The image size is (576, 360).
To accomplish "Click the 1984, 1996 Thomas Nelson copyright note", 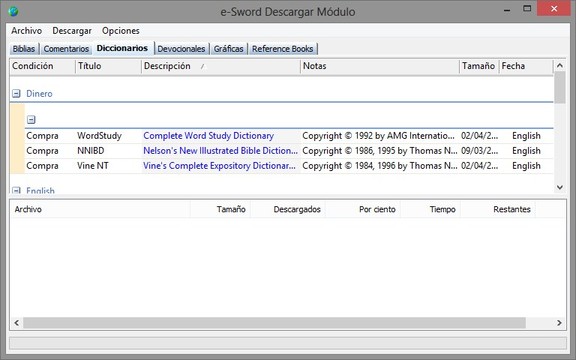I will point(380,166).
